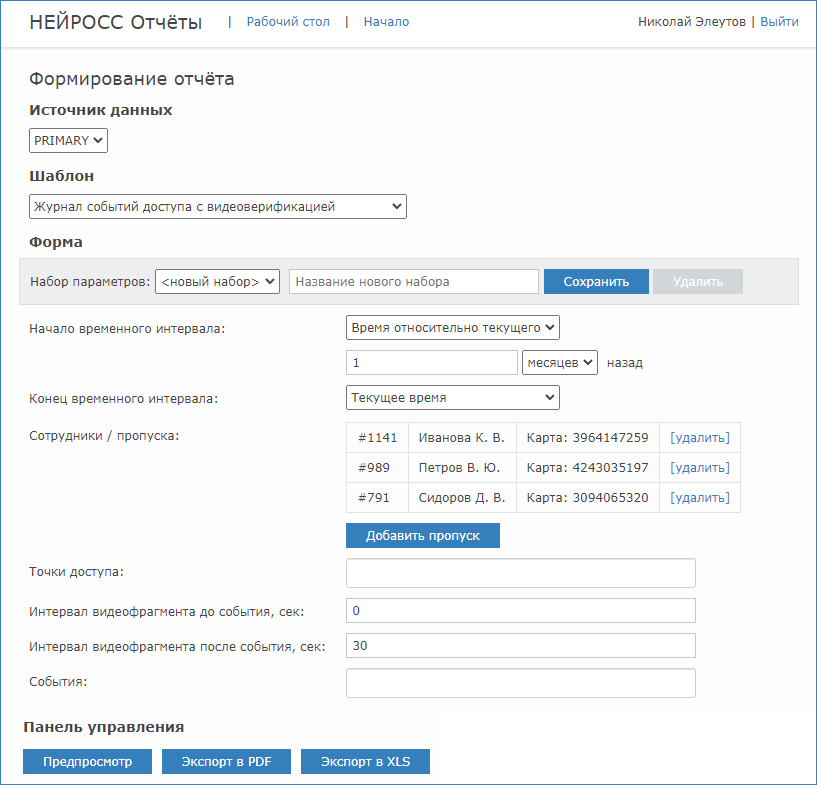Open the PRIMARY data source dropdown
This screenshot has width=817, height=785.
click(x=68, y=141)
